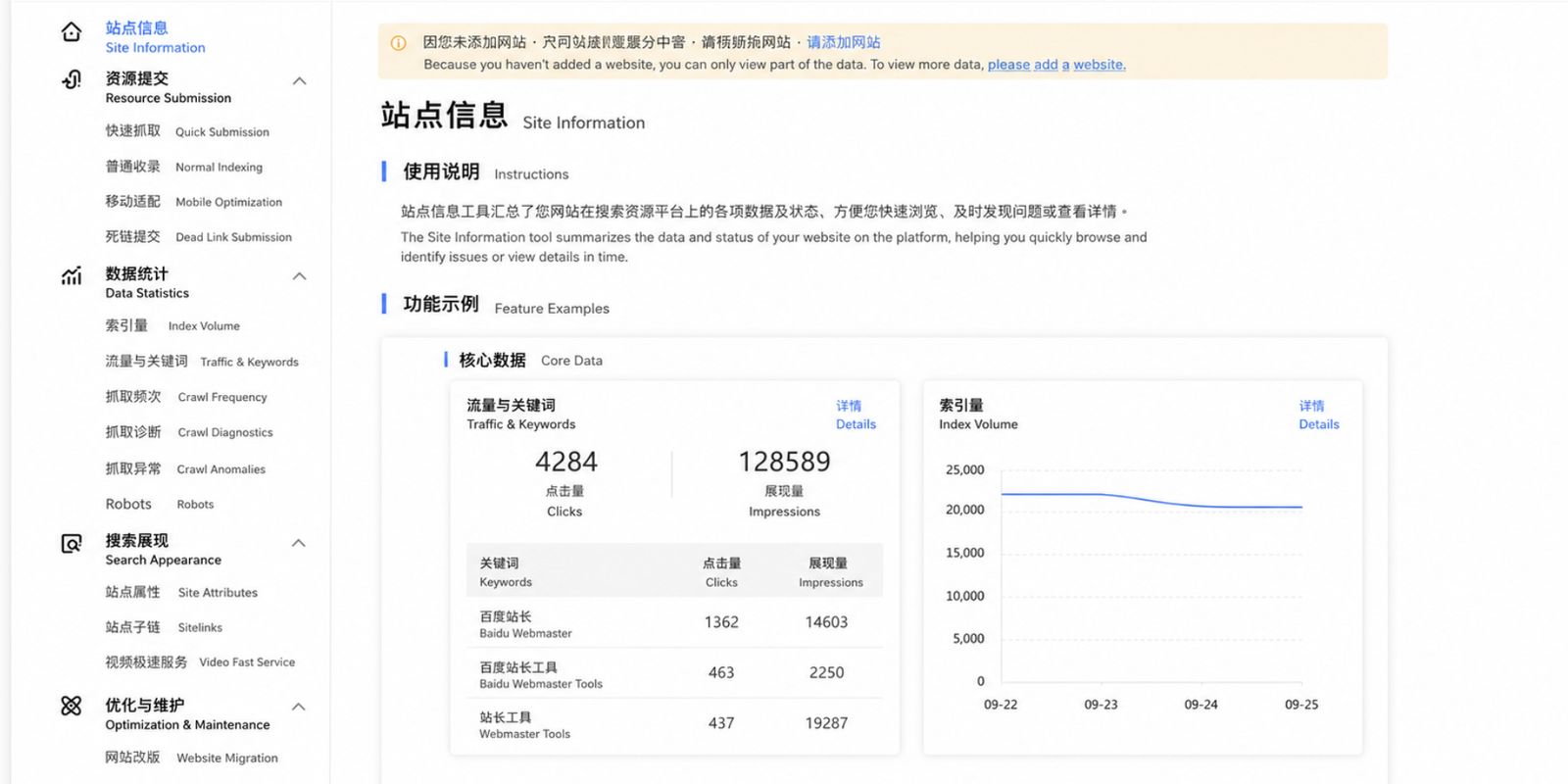Click the 2250 impressions cell

click(x=826, y=673)
